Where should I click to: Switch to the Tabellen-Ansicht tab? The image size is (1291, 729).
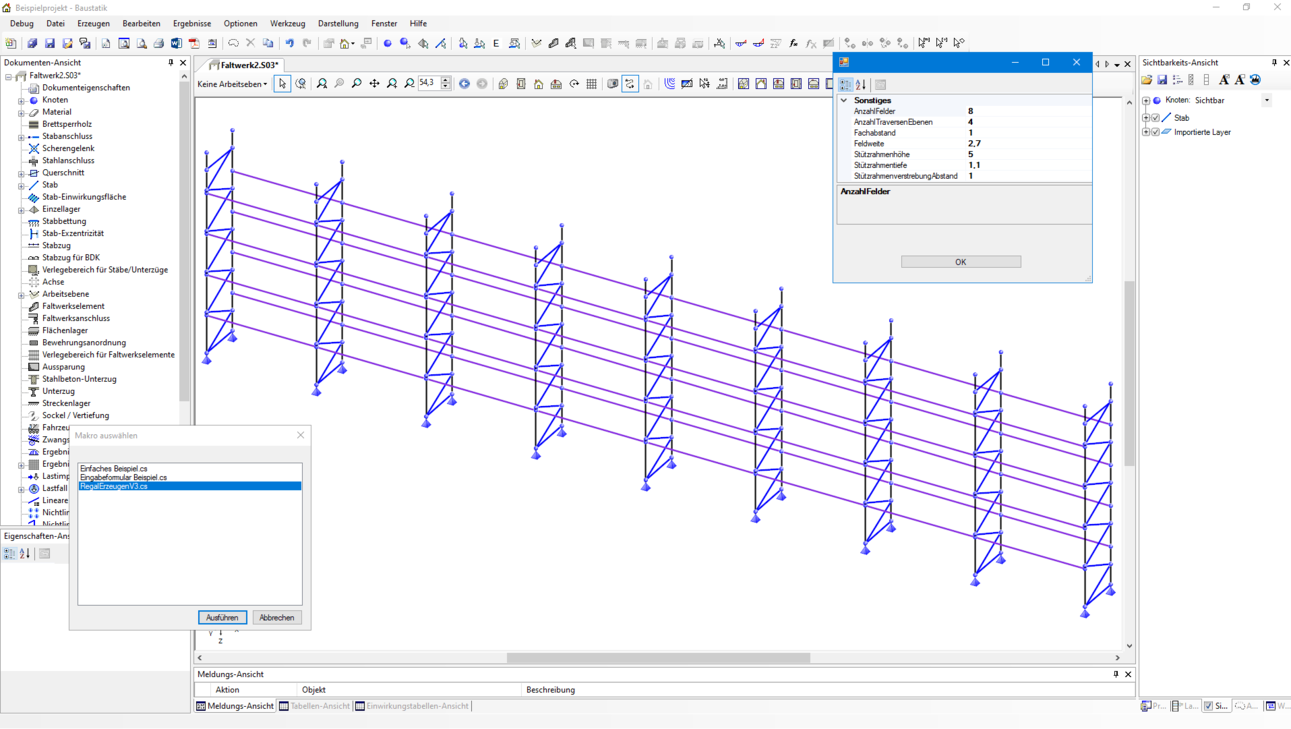click(x=315, y=706)
